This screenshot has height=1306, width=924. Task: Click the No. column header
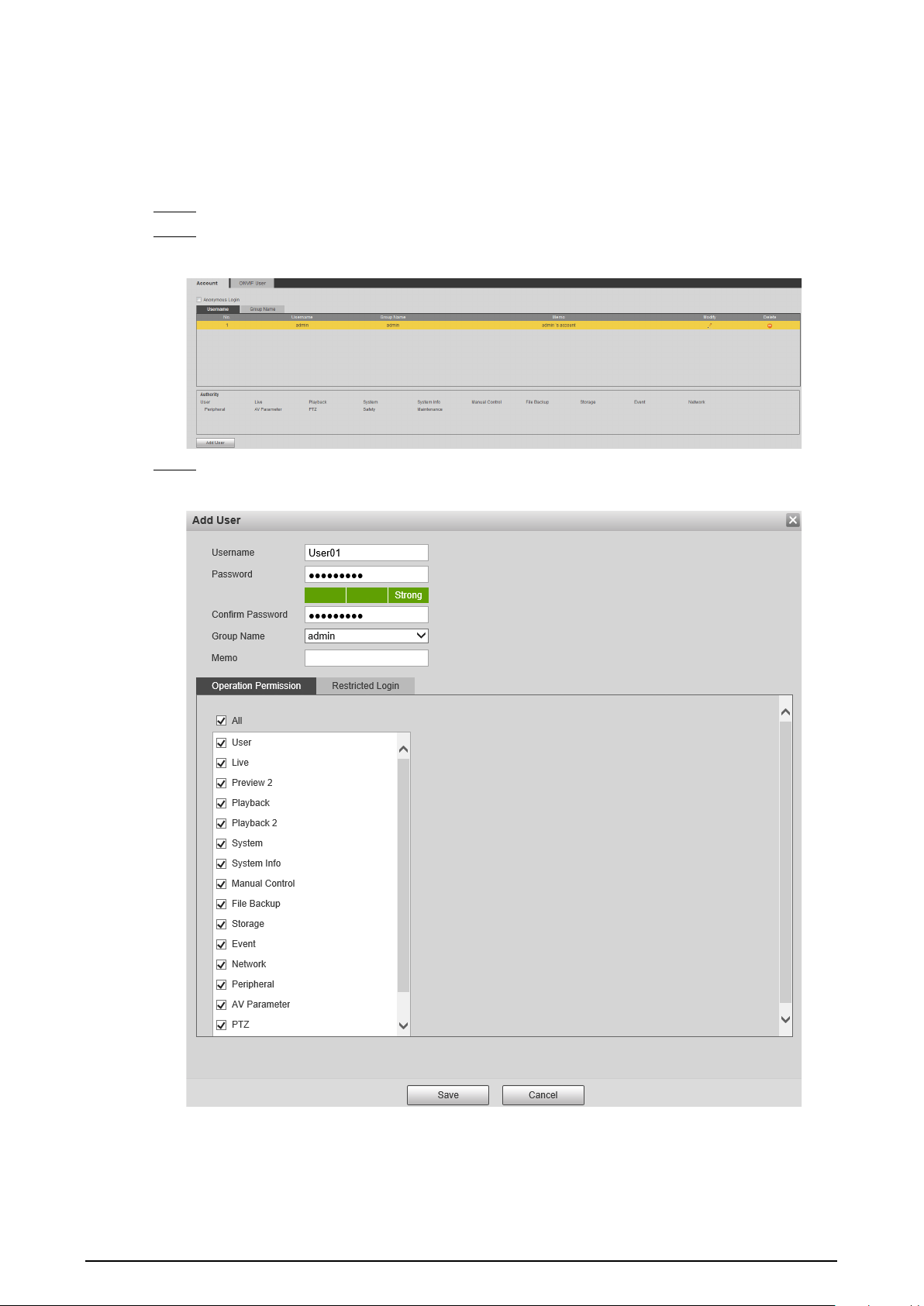[x=226, y=317]
